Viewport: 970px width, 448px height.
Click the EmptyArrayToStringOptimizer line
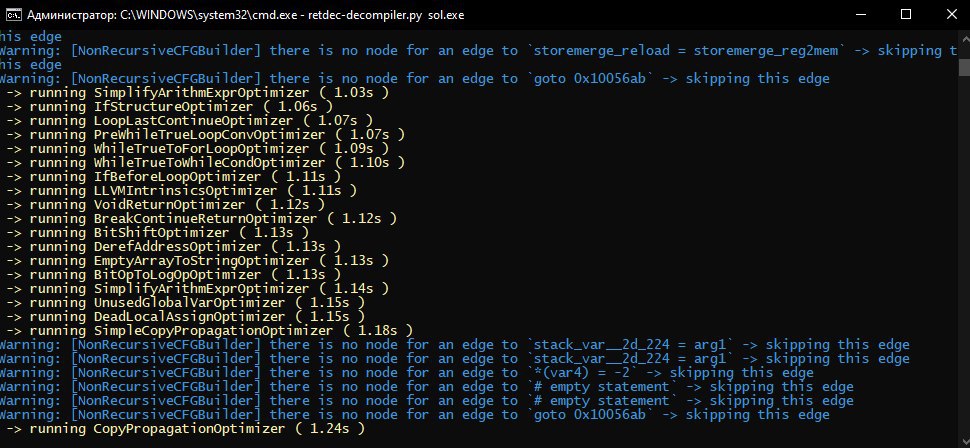tap(197, 261)
